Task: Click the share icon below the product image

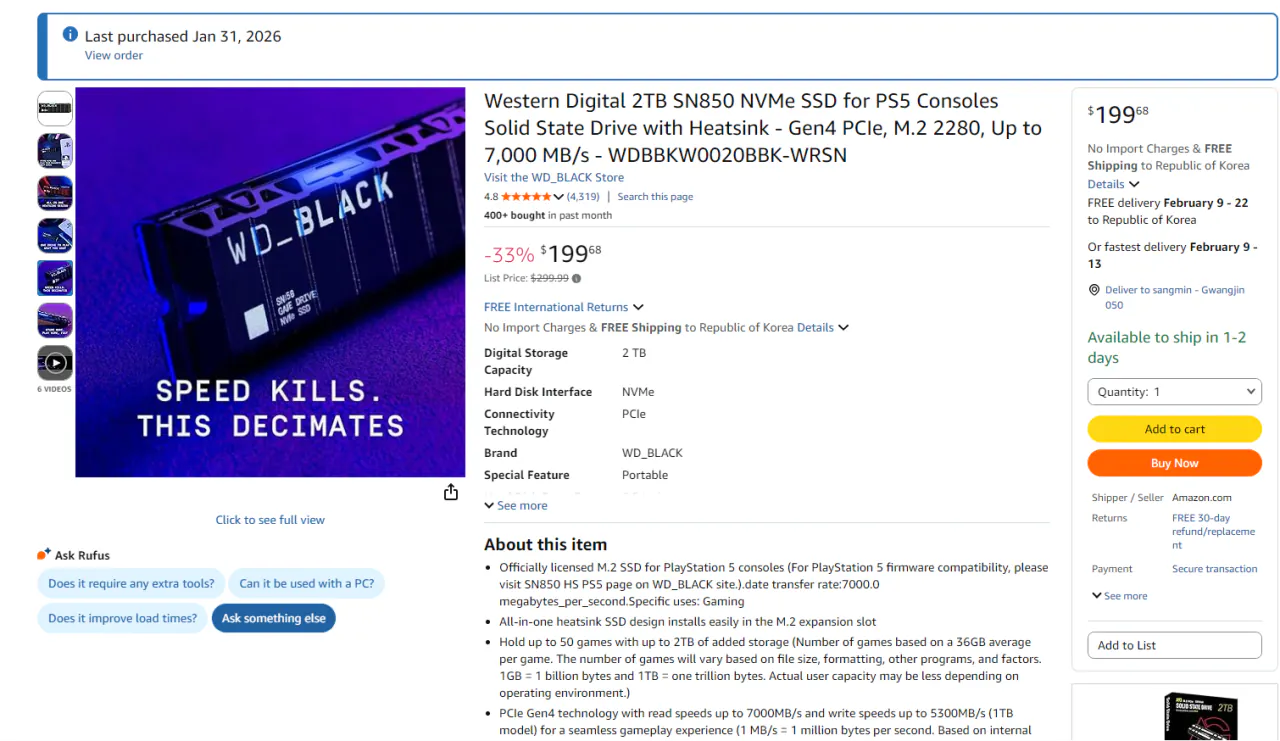Action: (x=450, y=492)
